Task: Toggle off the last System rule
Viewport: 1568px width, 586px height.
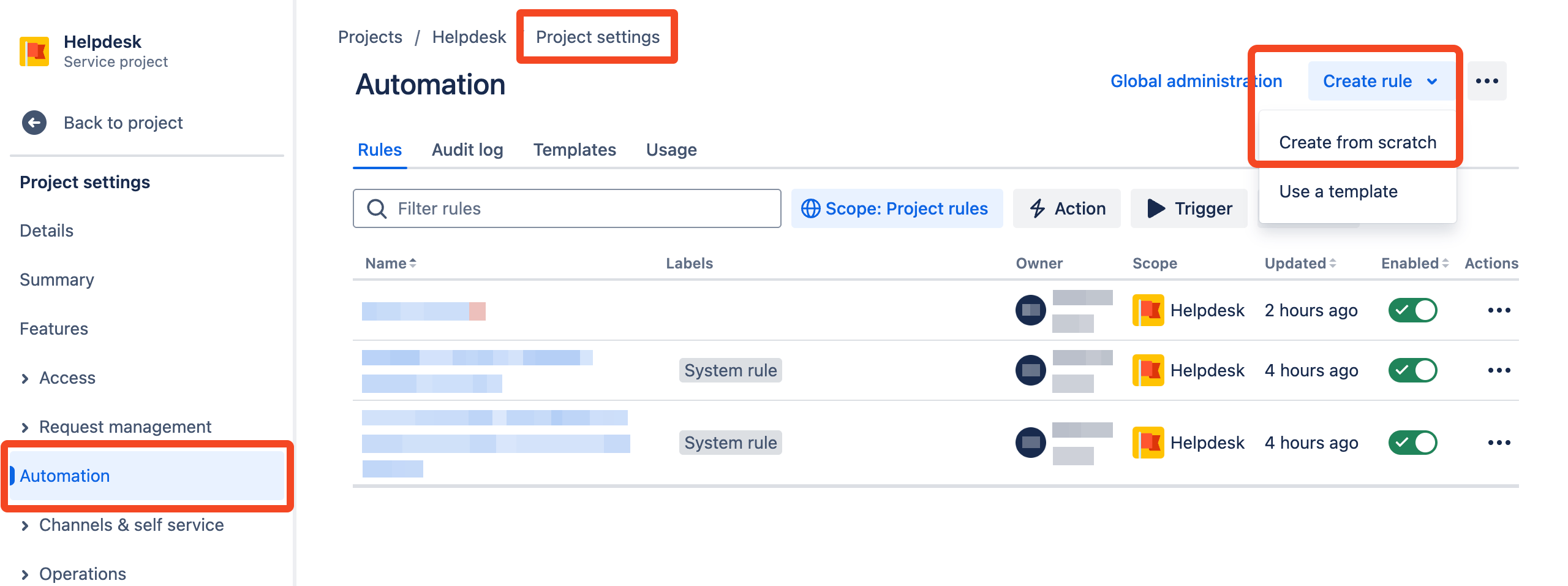Action: coord(1413,443)
